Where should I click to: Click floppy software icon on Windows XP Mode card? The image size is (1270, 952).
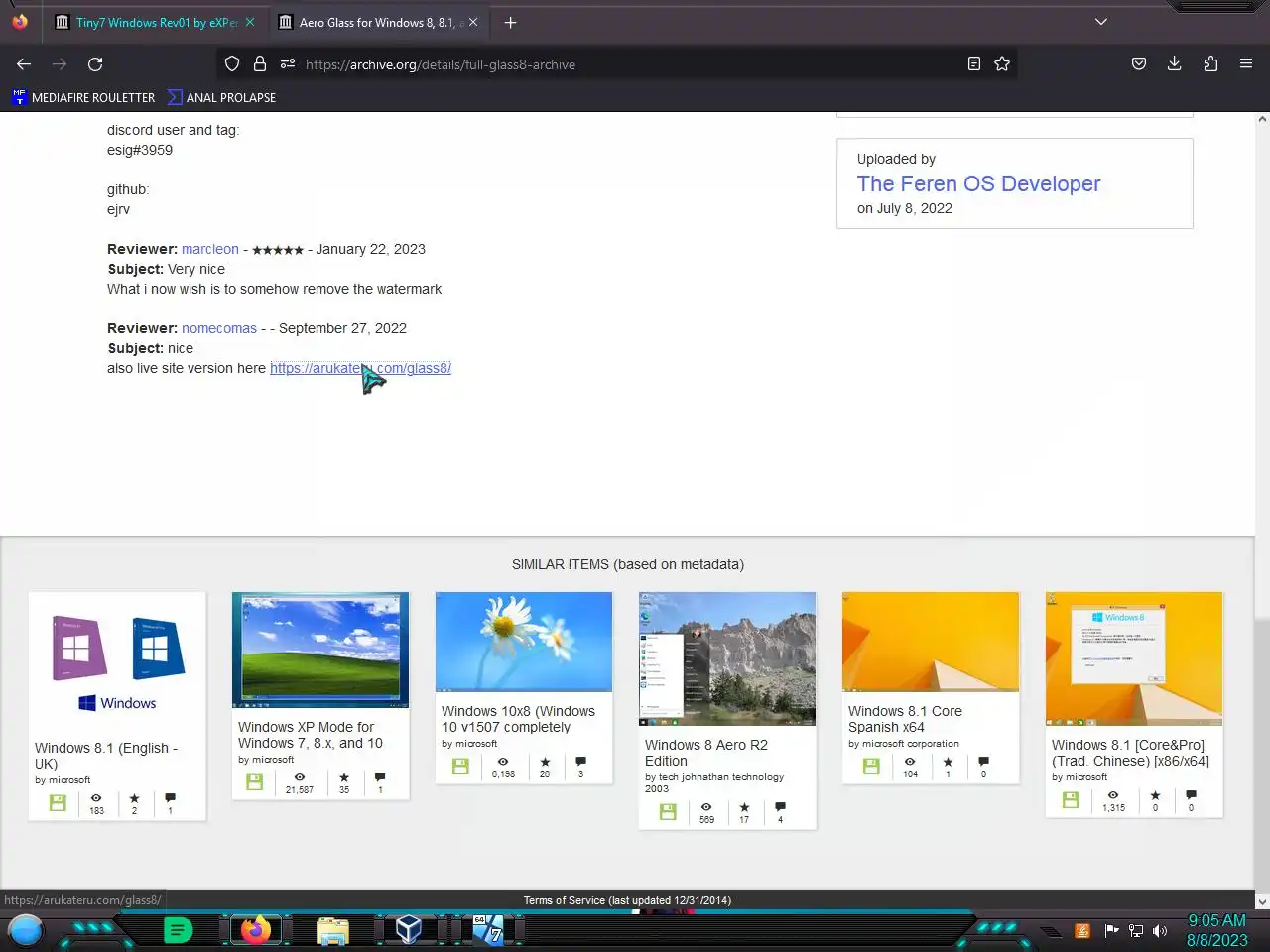click(254, 782)
